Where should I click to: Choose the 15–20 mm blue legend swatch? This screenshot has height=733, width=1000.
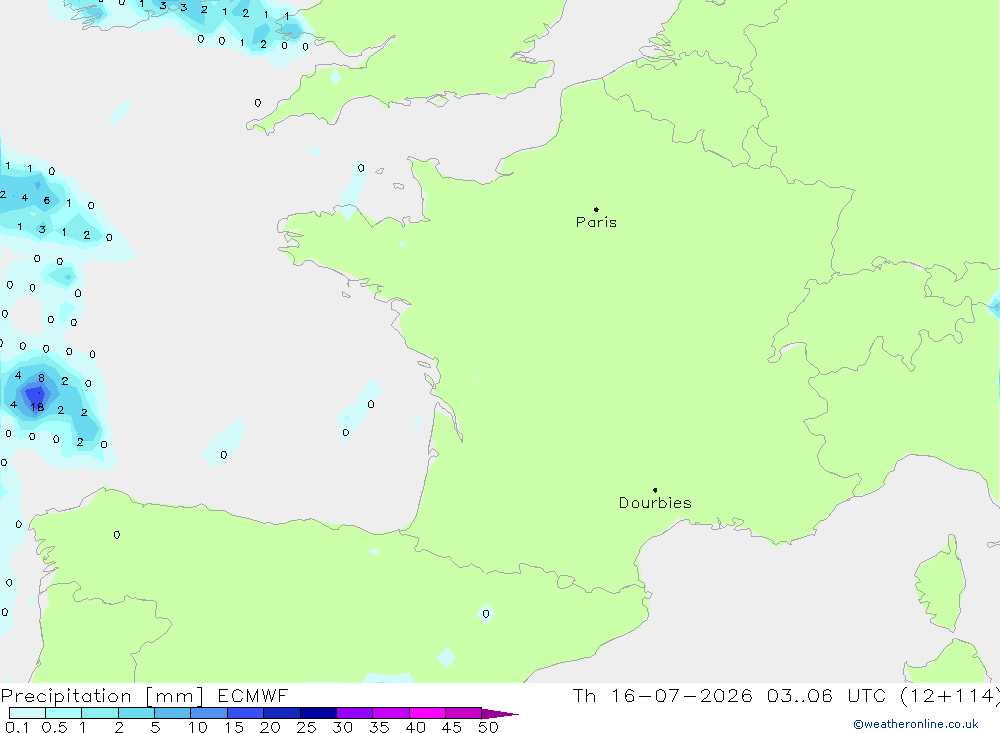pyautogui.click(x=245, y=713)
